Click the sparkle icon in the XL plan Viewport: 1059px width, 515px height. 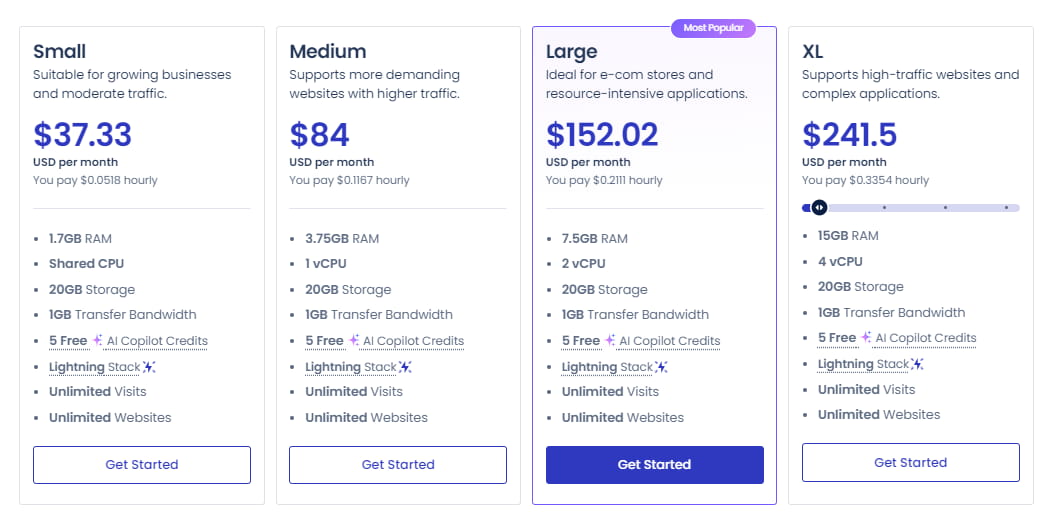[x=866, y=338]
